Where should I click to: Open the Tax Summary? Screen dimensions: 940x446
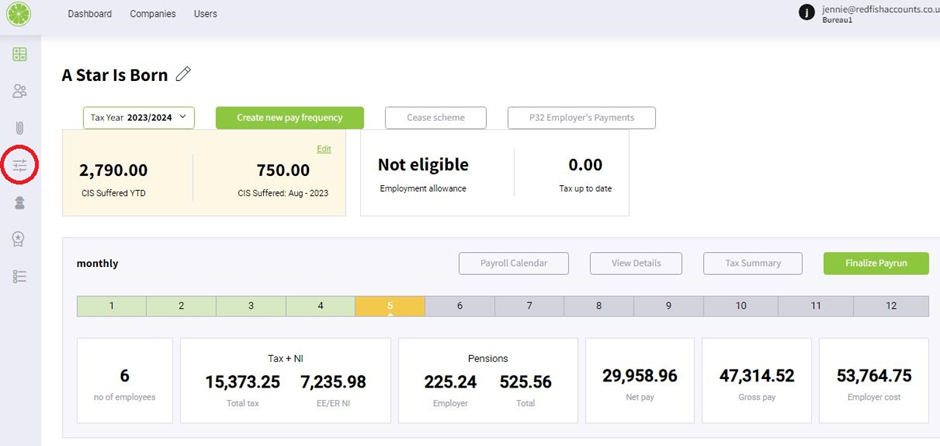tap(753, 263)
